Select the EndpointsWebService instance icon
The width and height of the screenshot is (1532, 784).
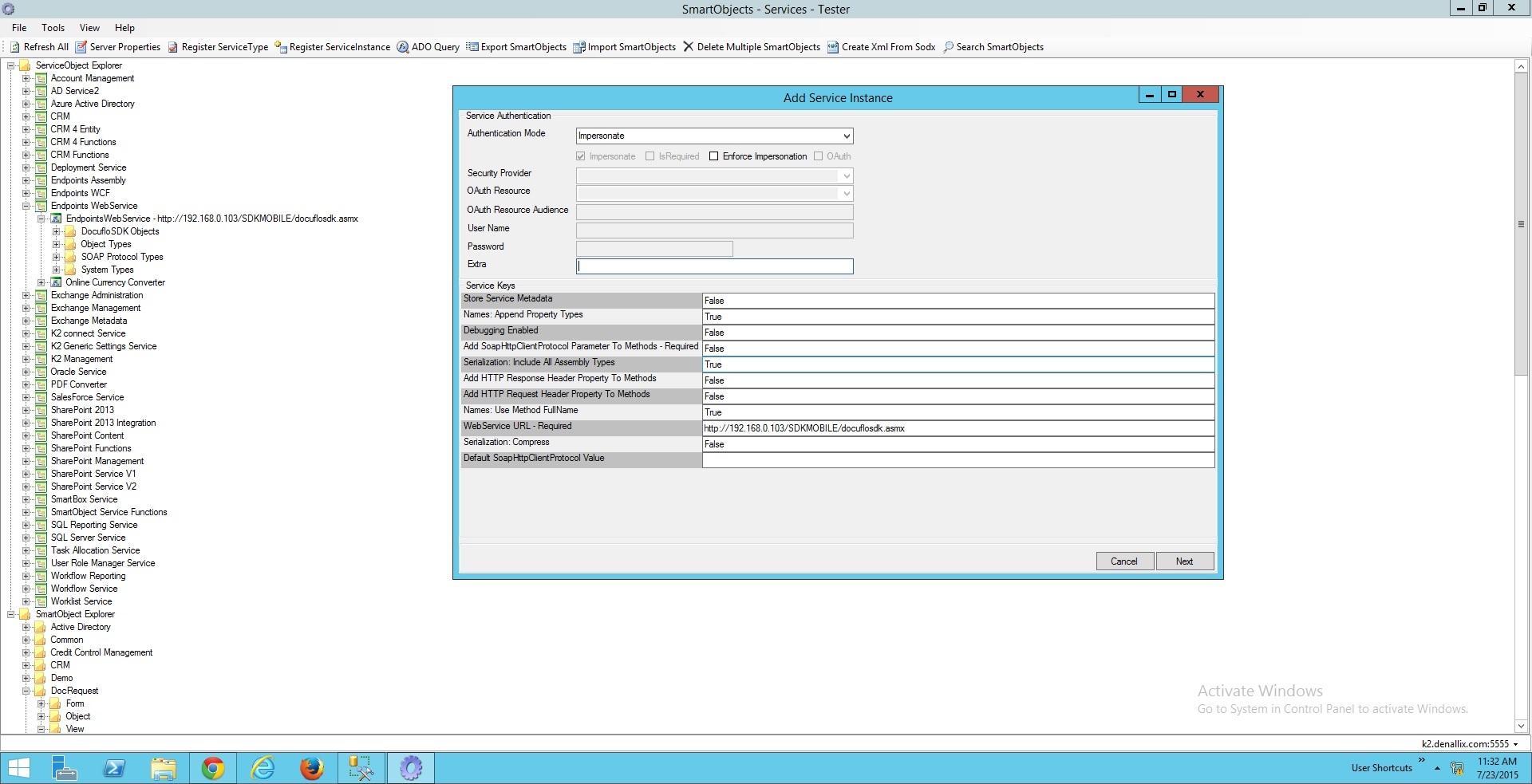click(57, 219)
